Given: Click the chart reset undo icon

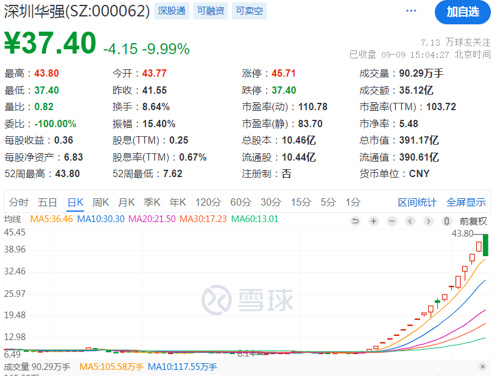Looking at the screenshot, I should pyautogui.click(x=355, y=221).
